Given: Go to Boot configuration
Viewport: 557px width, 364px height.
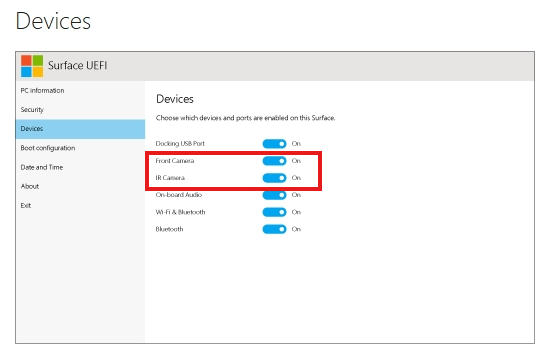Looking at the screenshot, I should pos(80,148).
